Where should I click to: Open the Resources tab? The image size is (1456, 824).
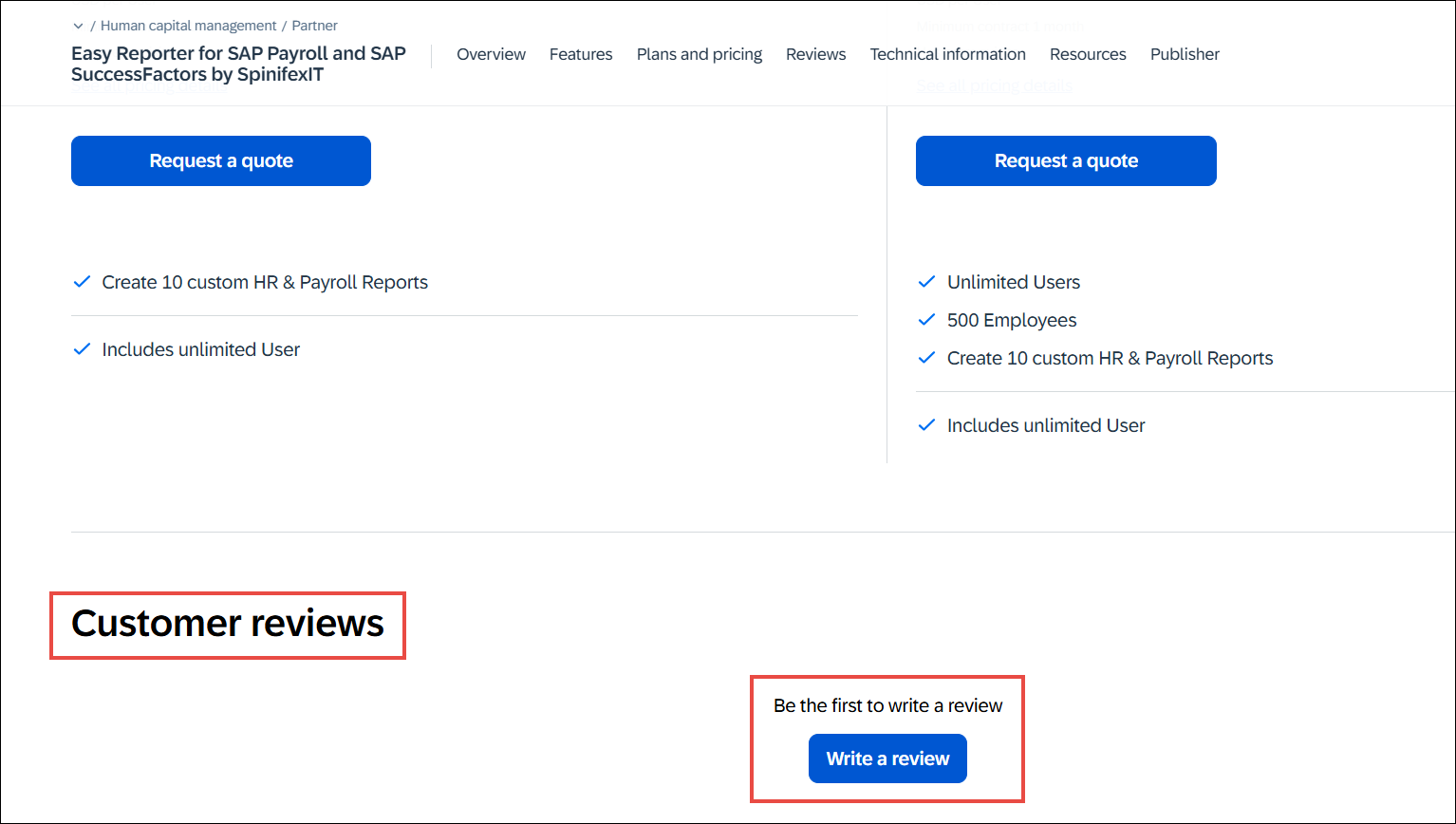[1088, 54]
